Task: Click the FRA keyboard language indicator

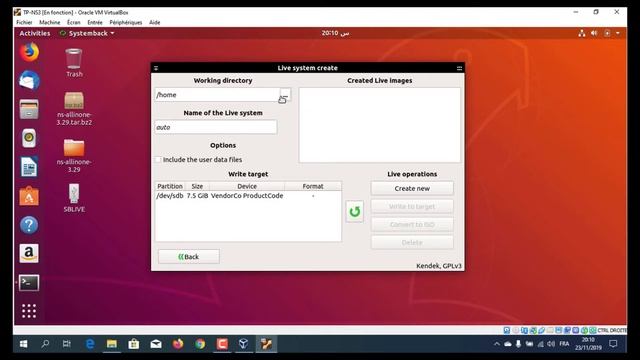Action: [564, 344]
